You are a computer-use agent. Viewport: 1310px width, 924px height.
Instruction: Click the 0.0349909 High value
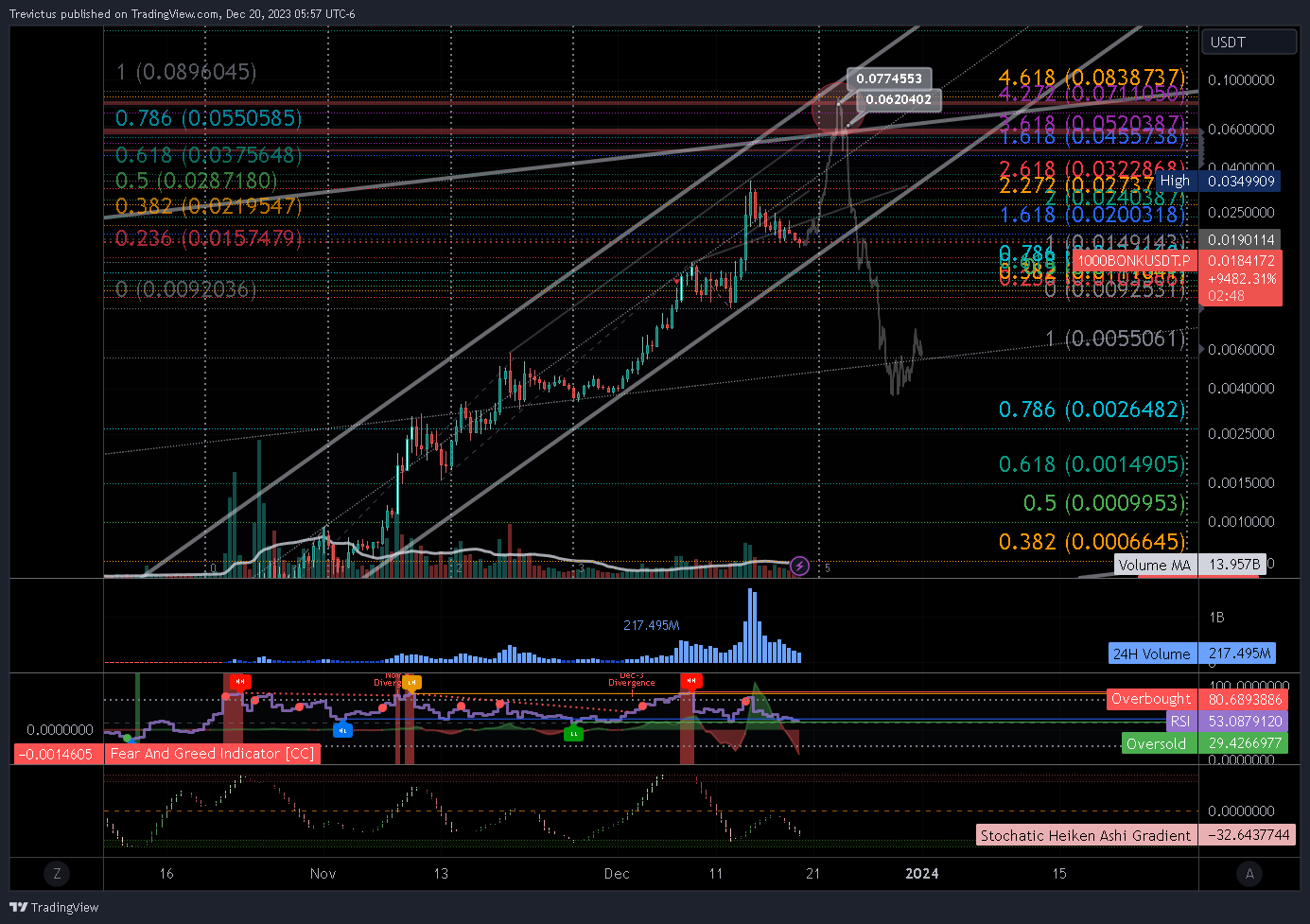coord(1241,181)
